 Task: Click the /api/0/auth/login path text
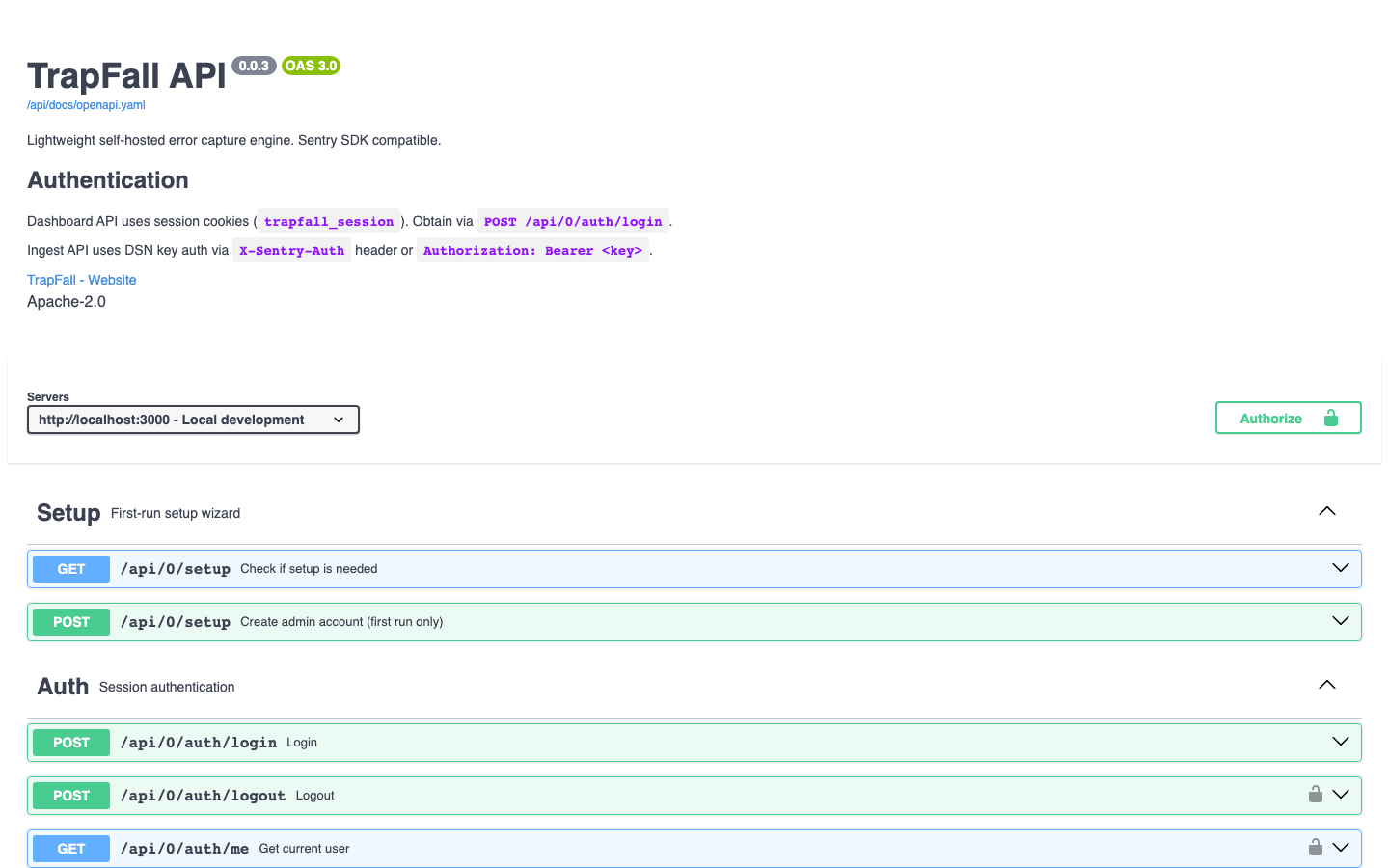tap(199, 743)
